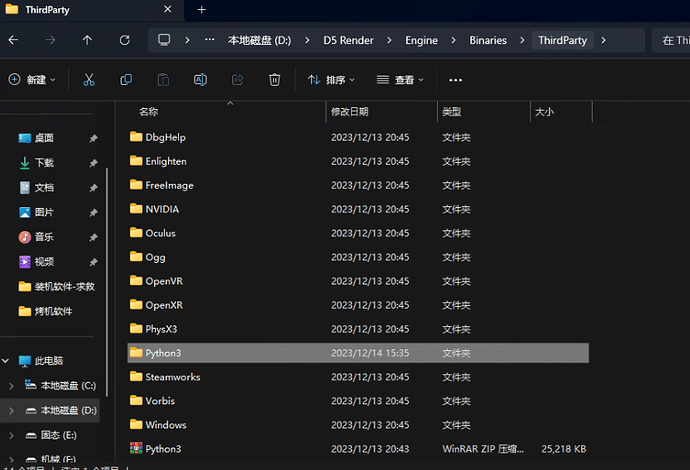Refresh the current folder view
The width and height of the screenshot is (690, 470).
click(125, 40)
